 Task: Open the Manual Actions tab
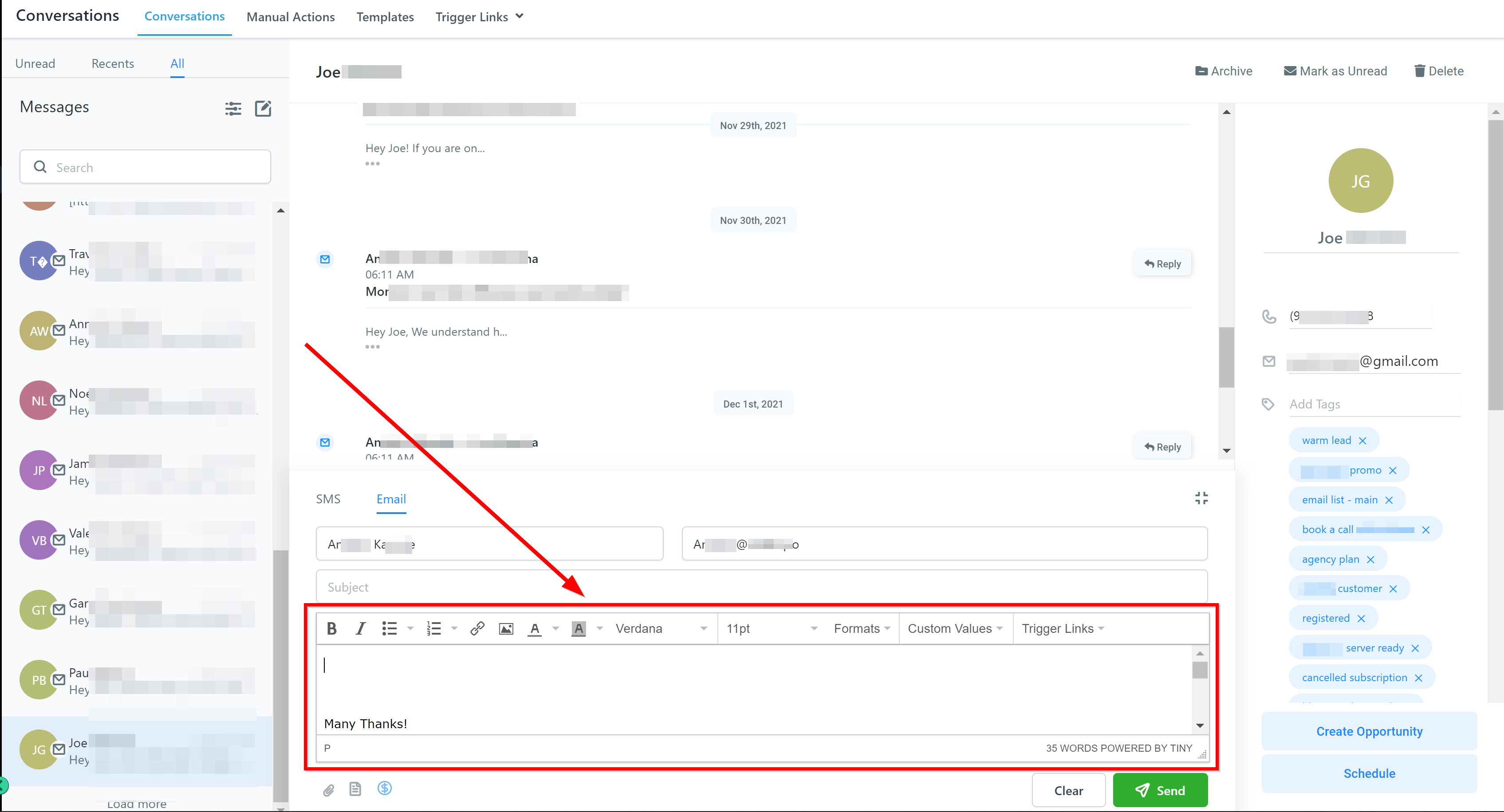(x=290, y=17)
